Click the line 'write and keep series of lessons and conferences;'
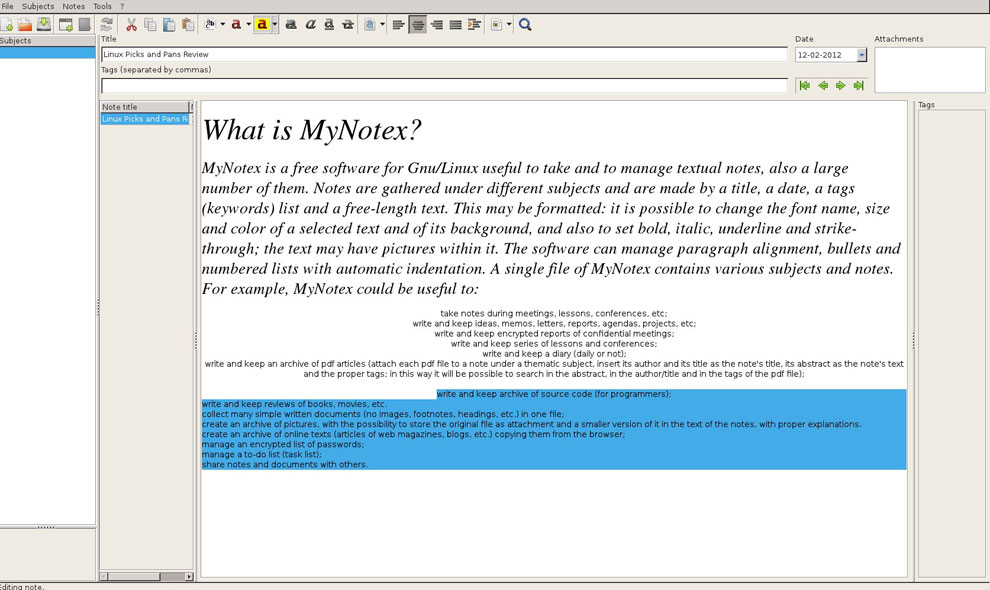Image resolution: width=990 pixels, height=590 pixels. click(554, 344)
